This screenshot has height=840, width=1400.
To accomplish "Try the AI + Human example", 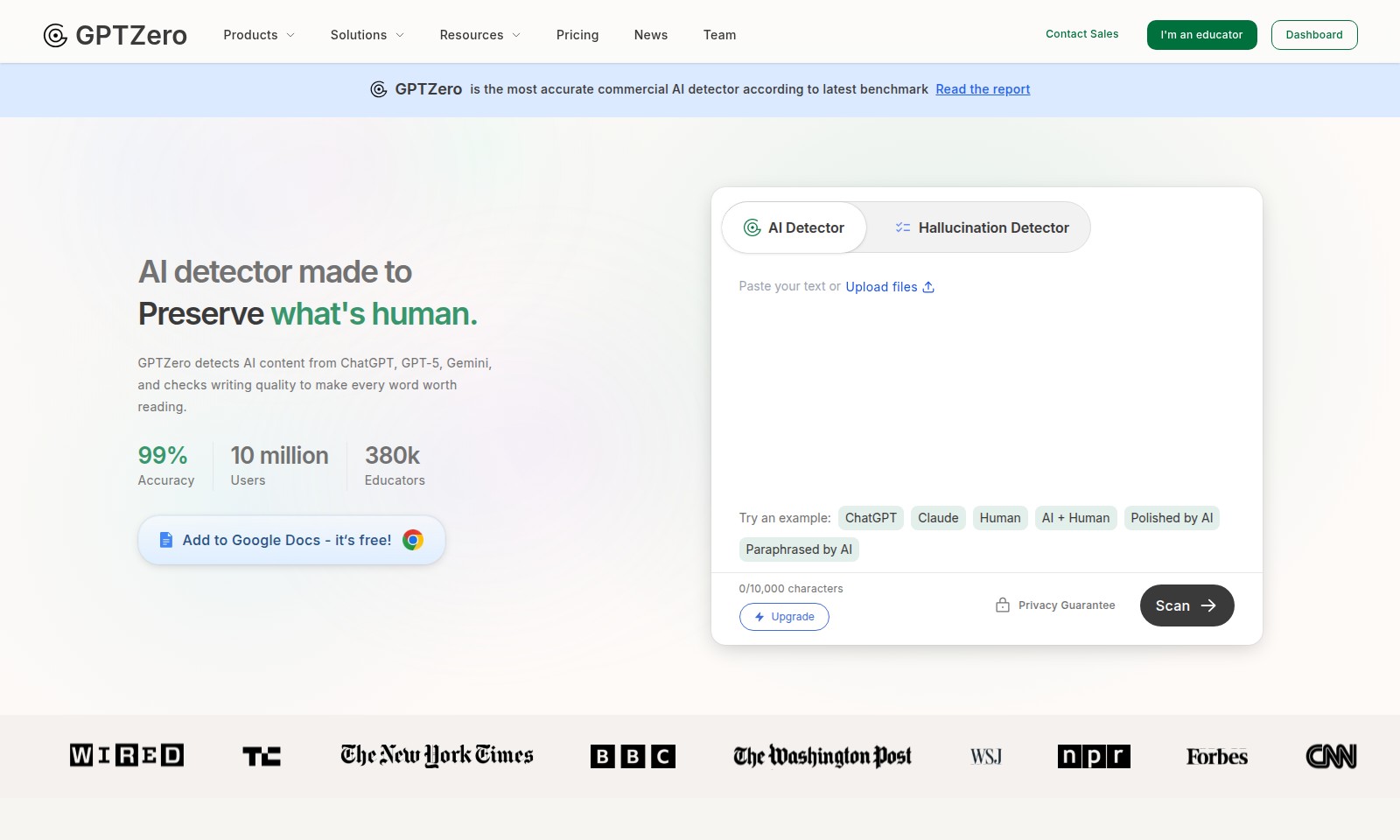I will point(1075,518).
